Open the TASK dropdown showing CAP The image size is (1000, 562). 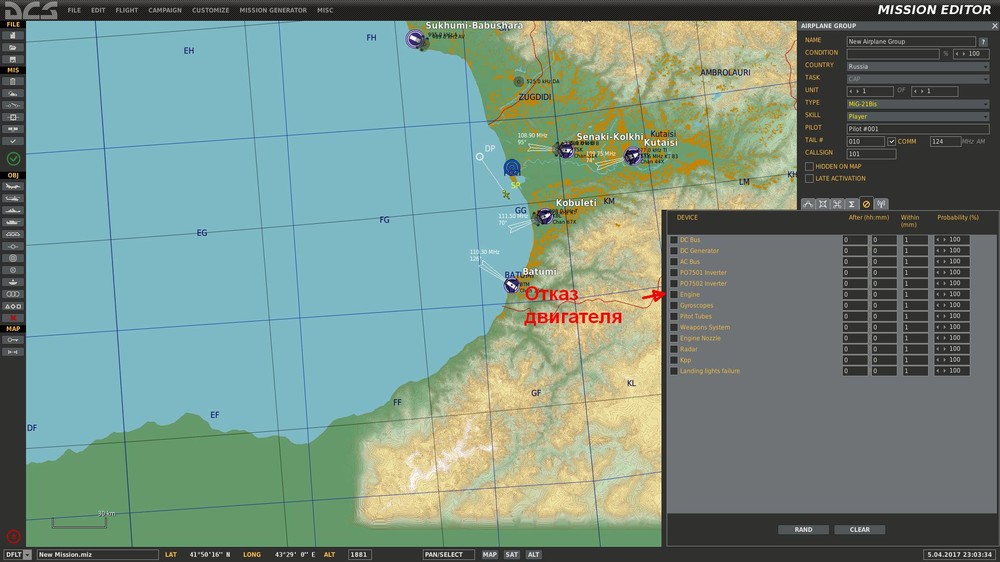click(918, 79)
